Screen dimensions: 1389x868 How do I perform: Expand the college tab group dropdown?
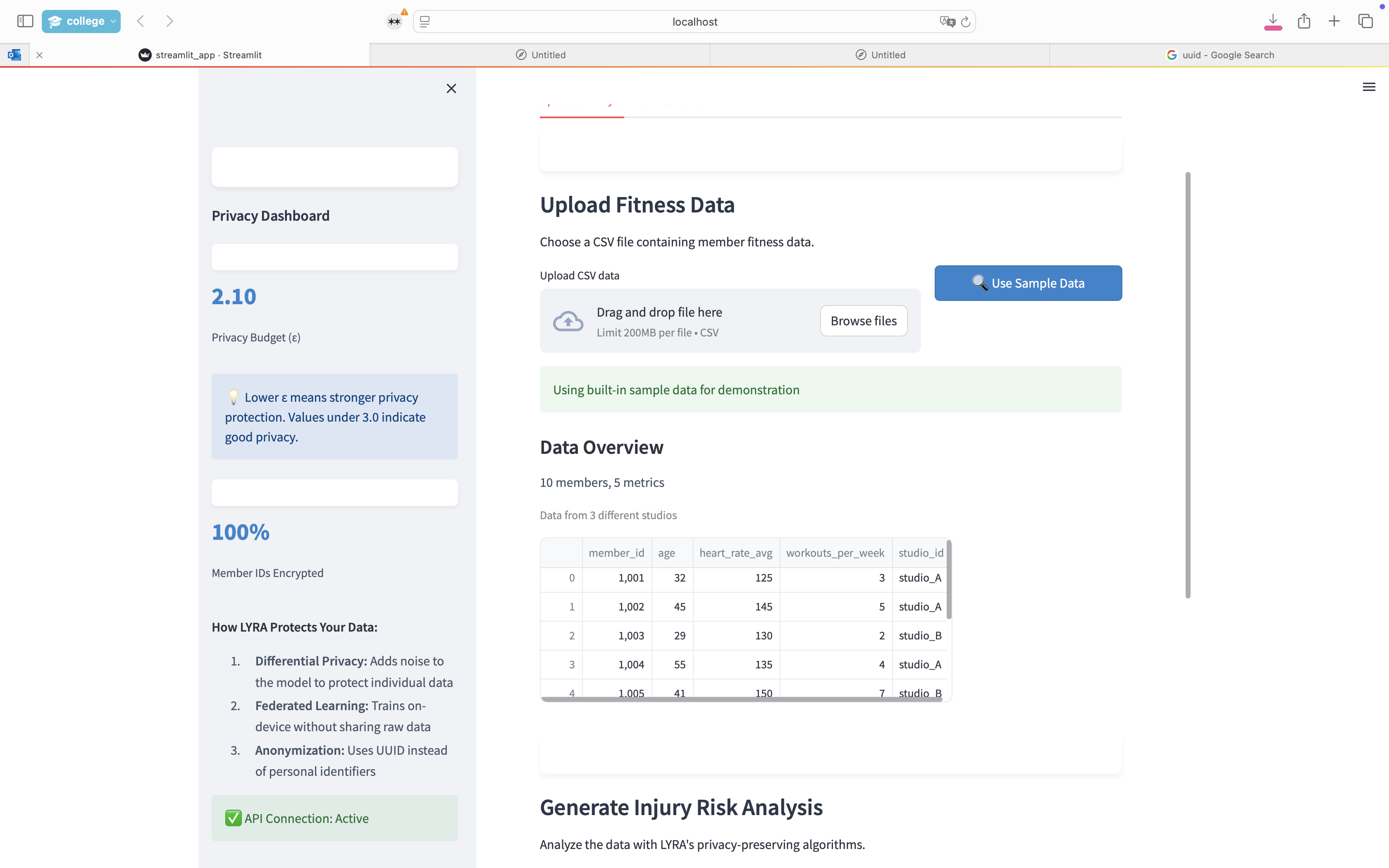[113, 21]
